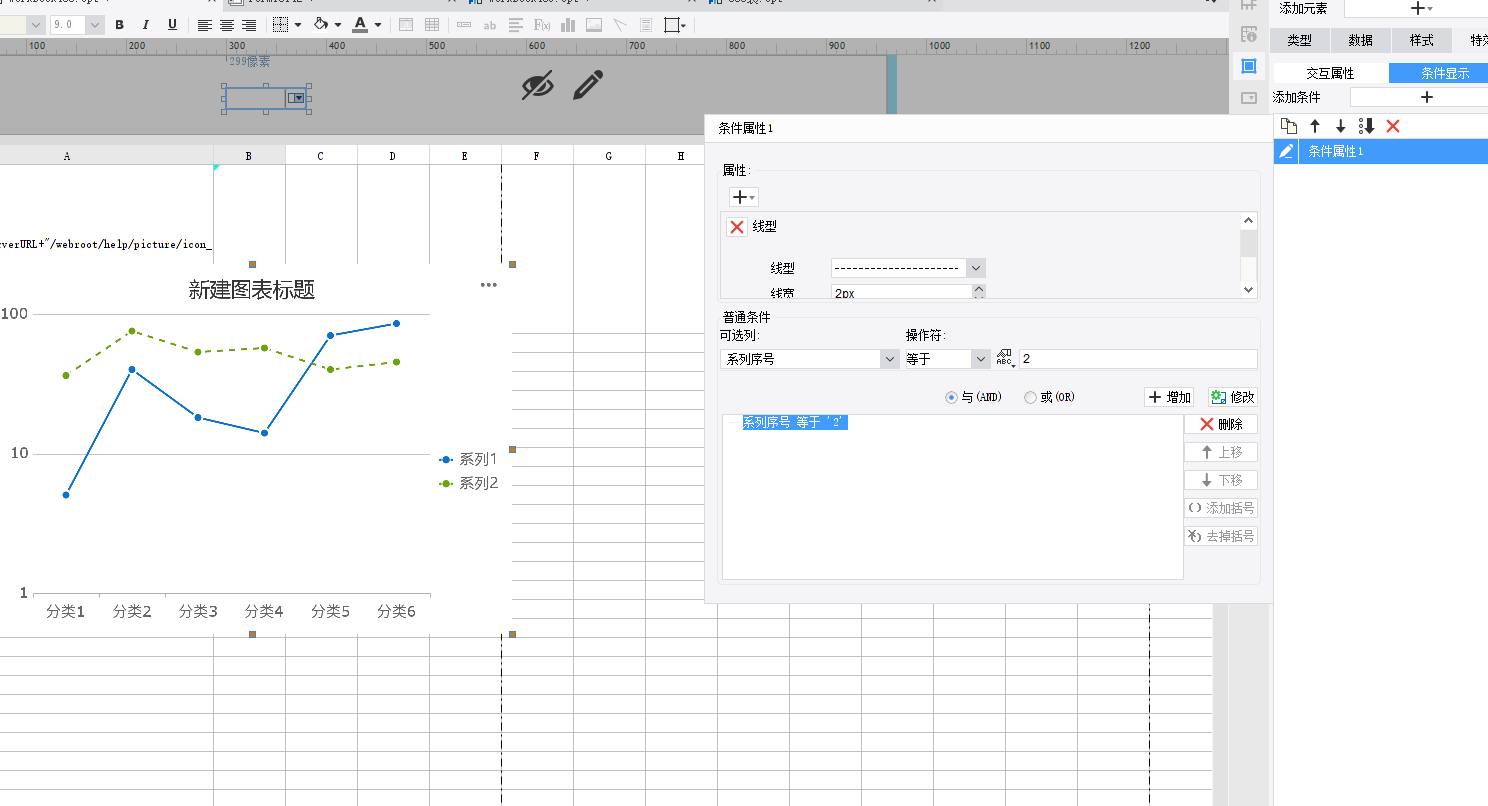The height and width of the screenshot is (806, 1488).
Task: Select the 或(OR) radio button
Action: pyautogui.click(x=1030, y=397)
